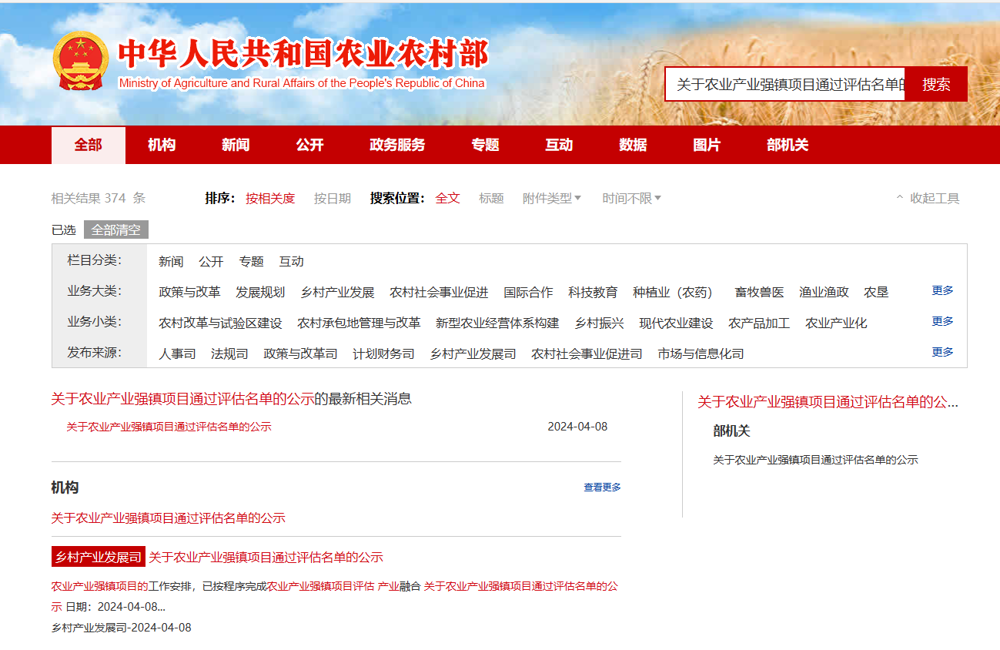Open the result dated 2024-04-08
The height and width of the screenshot is (650, 1000).
point(168,427)
